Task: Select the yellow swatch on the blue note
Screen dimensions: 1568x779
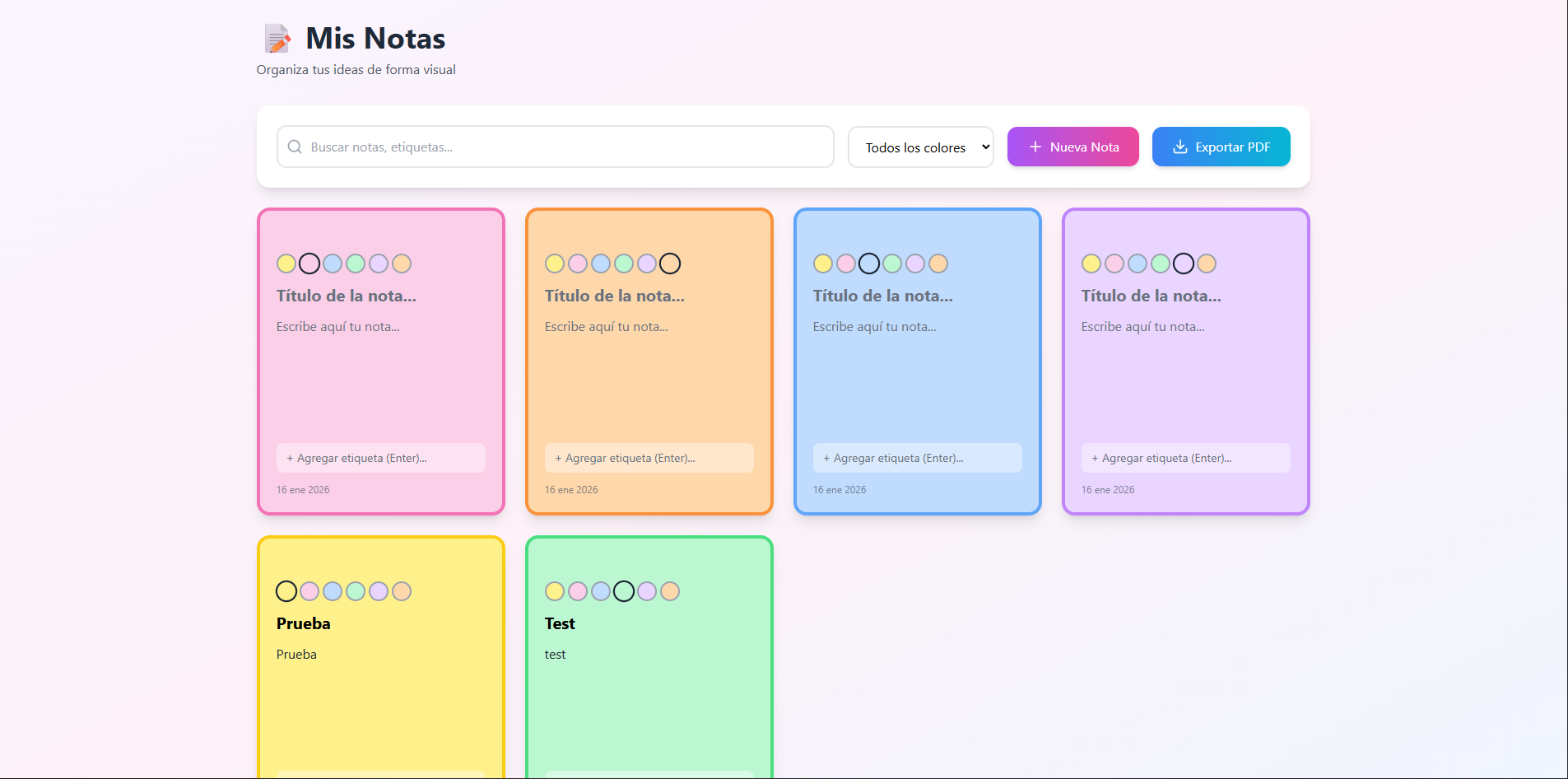Action: pos(823,264)
